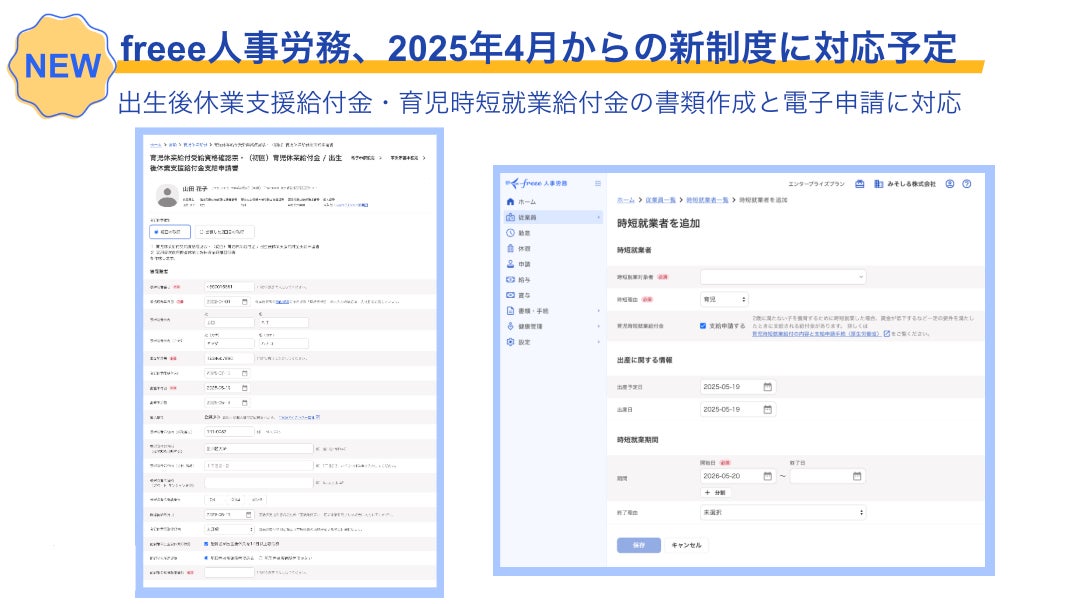Image resolution: width=1077 pixels, height=604 pixels.
Task: Open the 出産日 calendar icon
Action: coord(768,410)
